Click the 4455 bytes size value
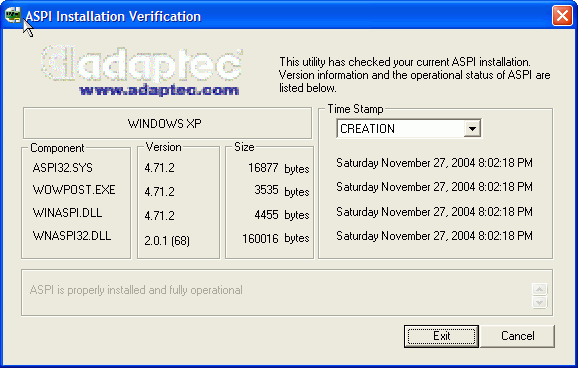The width and height of the screenshot is (578, 368). (282, 215)
